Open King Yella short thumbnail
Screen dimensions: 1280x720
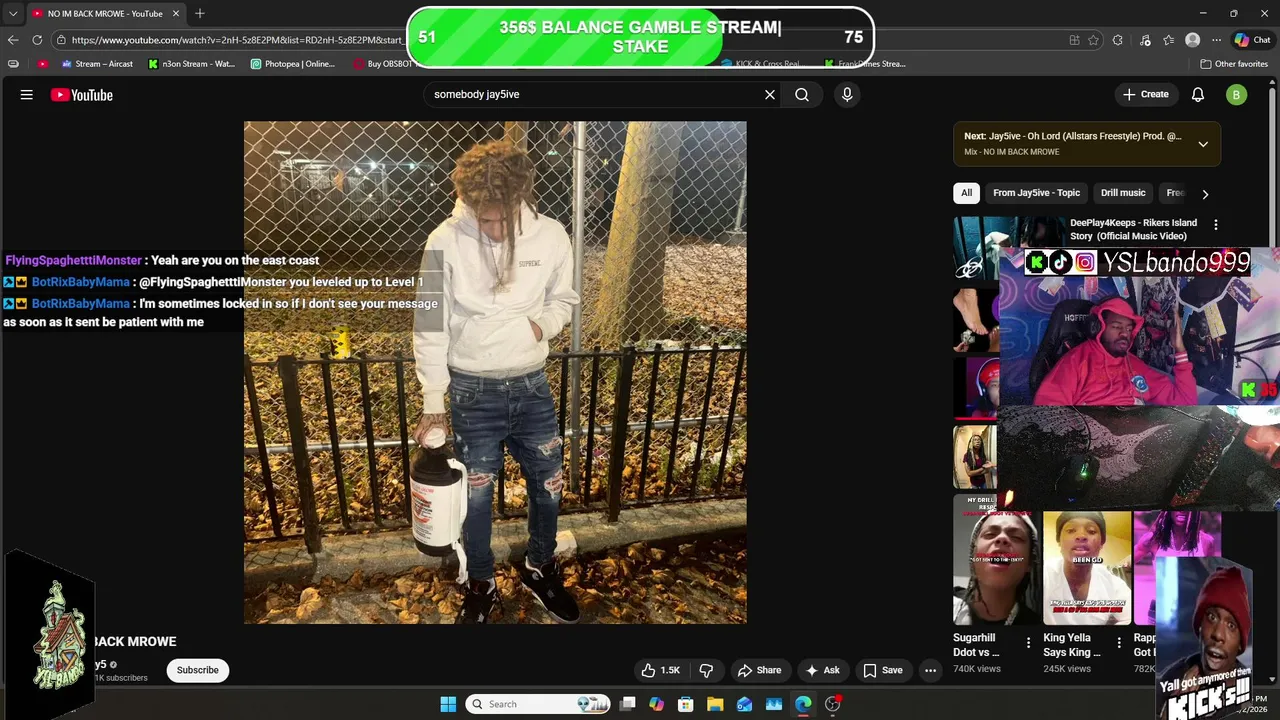[x=1087, y=568]
